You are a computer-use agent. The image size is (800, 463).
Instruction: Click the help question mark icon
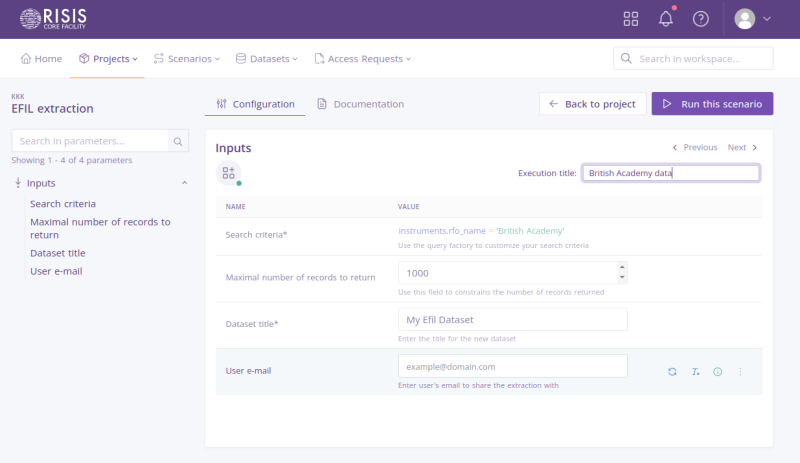[x=701, y=19]
